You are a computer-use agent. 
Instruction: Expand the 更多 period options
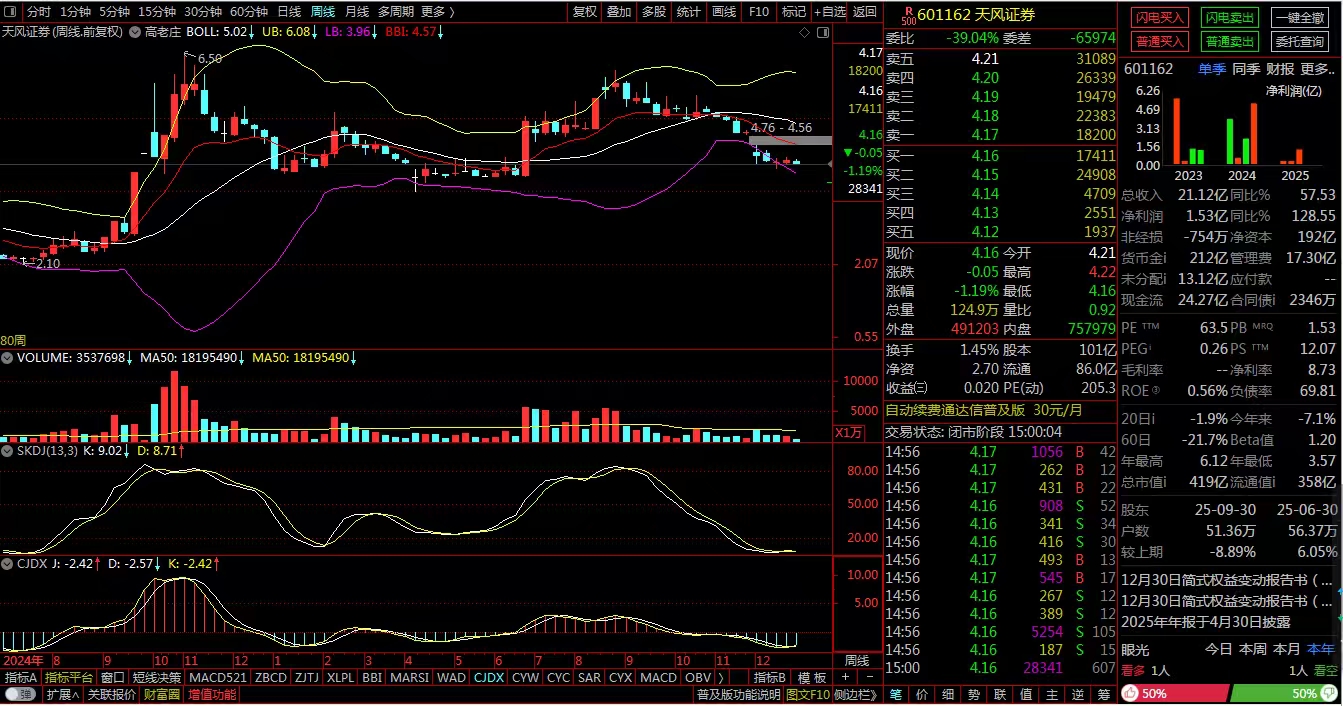tap(436, 12)
